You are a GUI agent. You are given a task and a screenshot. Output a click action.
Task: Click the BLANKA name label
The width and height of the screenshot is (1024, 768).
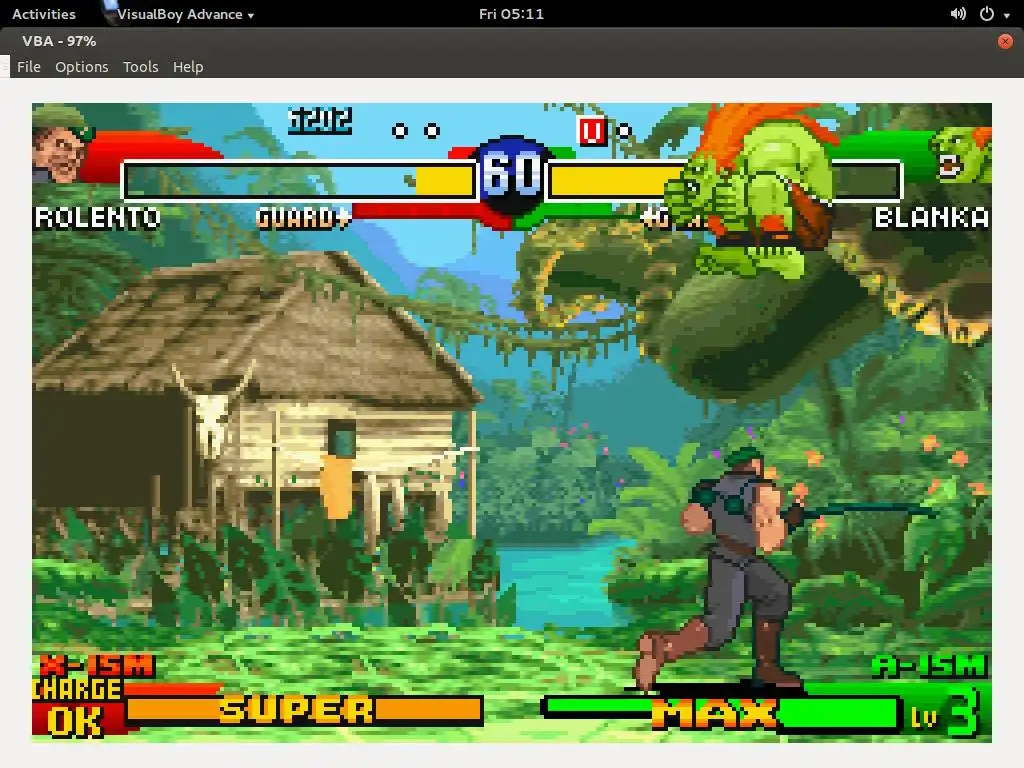pos(931,217)
